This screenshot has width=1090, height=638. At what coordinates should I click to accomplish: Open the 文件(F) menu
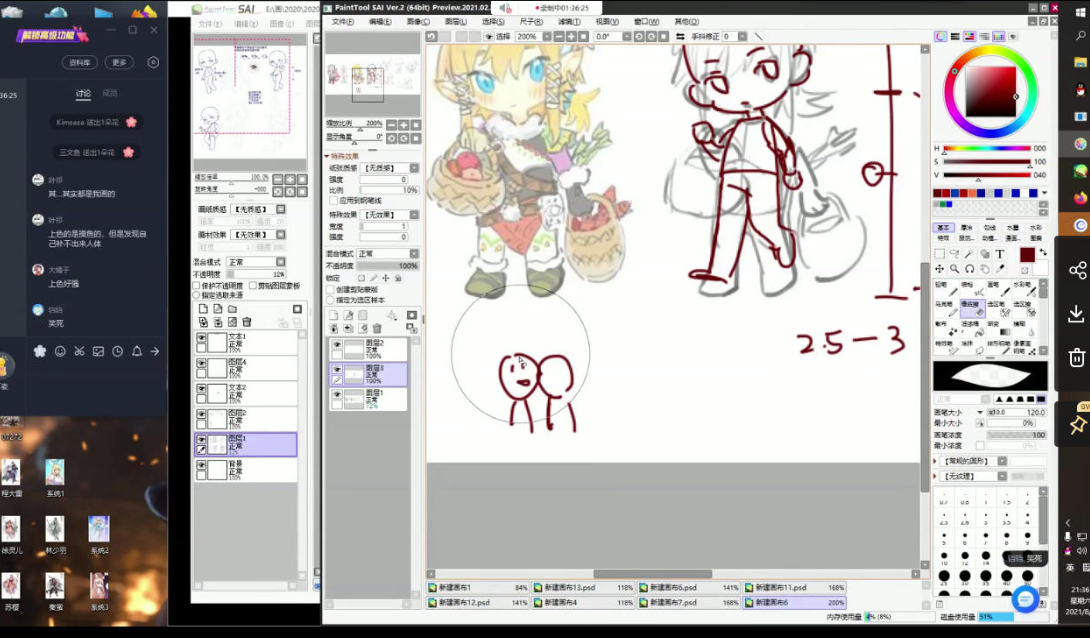pos(343,22)
